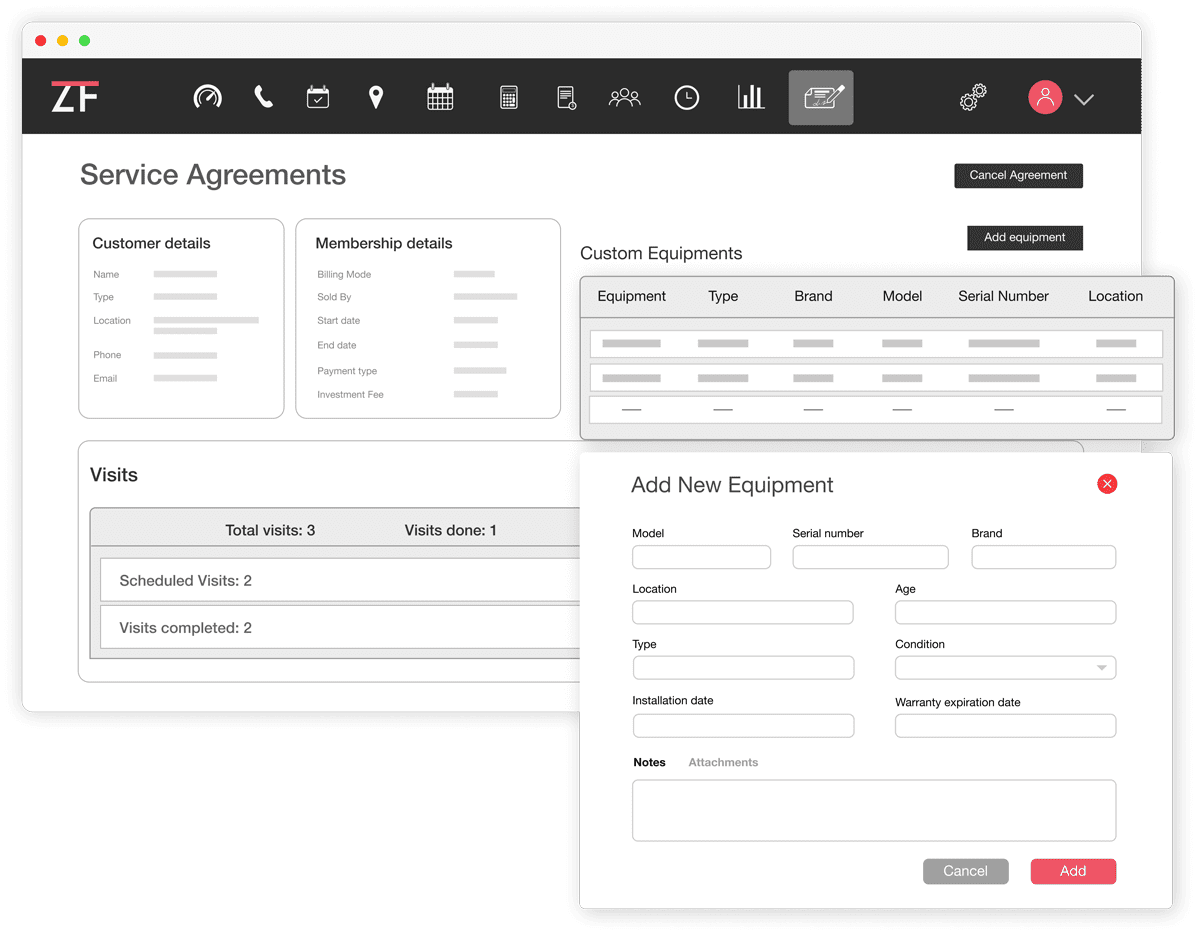Viewport: 1200px width, 934px height.
Task: Click the Serial number input field
Action: [x=870, y=557]
